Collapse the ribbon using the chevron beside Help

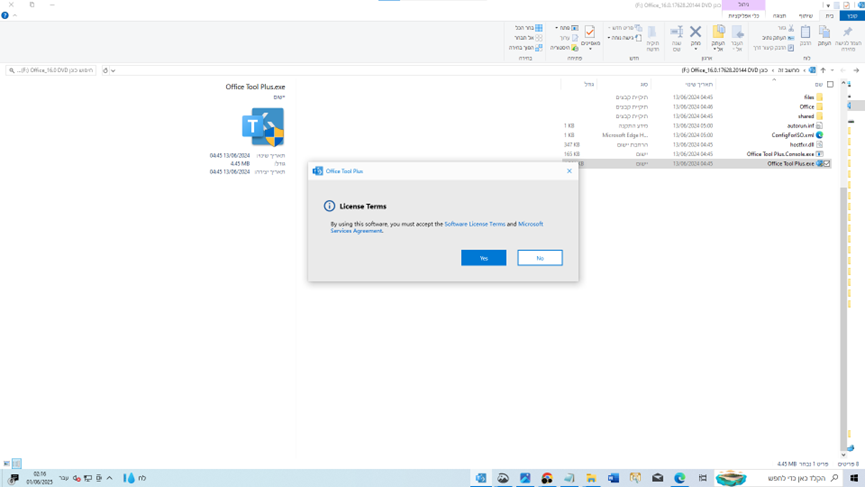[x=15, y=15]
